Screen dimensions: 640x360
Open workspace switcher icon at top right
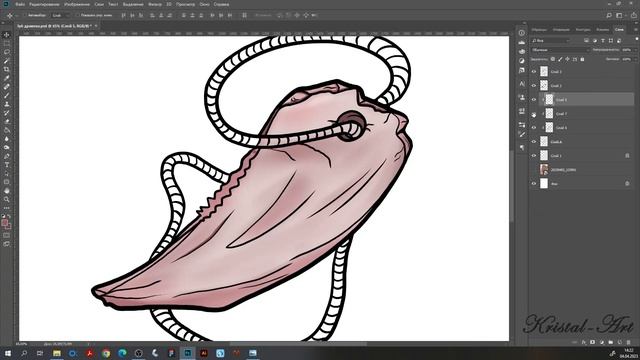coord(620,16)
